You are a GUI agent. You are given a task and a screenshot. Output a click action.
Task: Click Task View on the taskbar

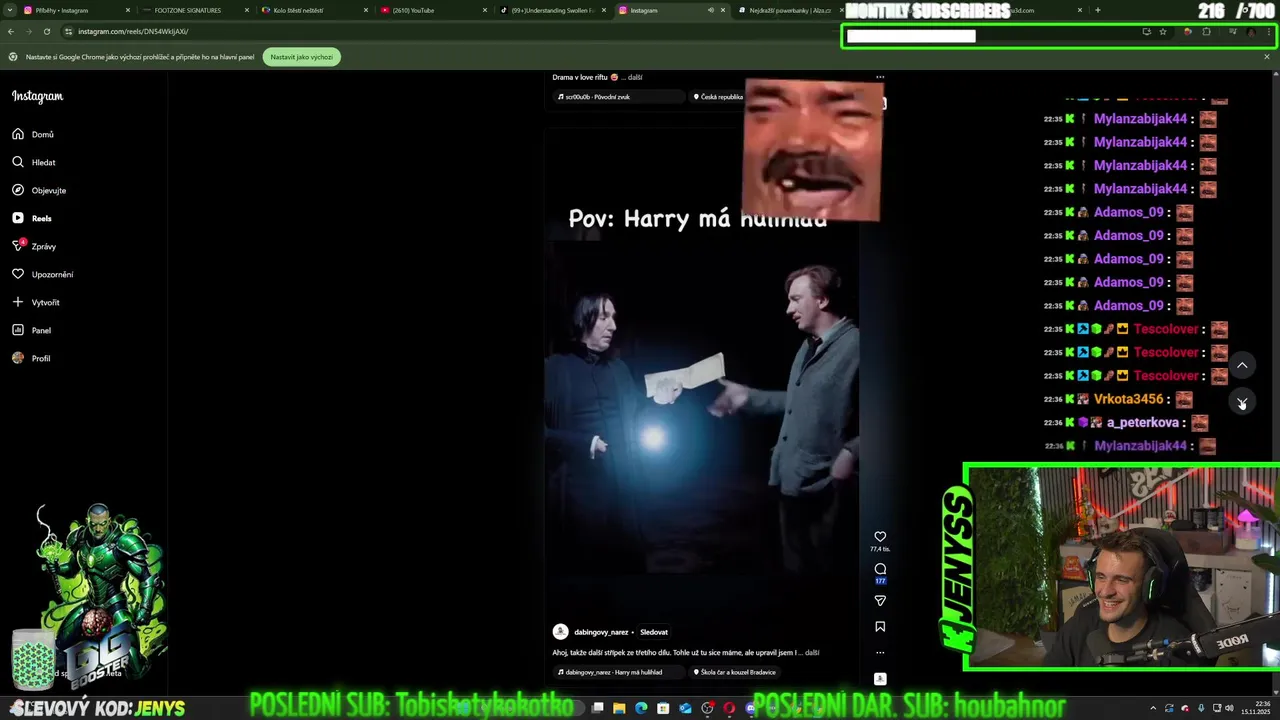tap(597, 708)
